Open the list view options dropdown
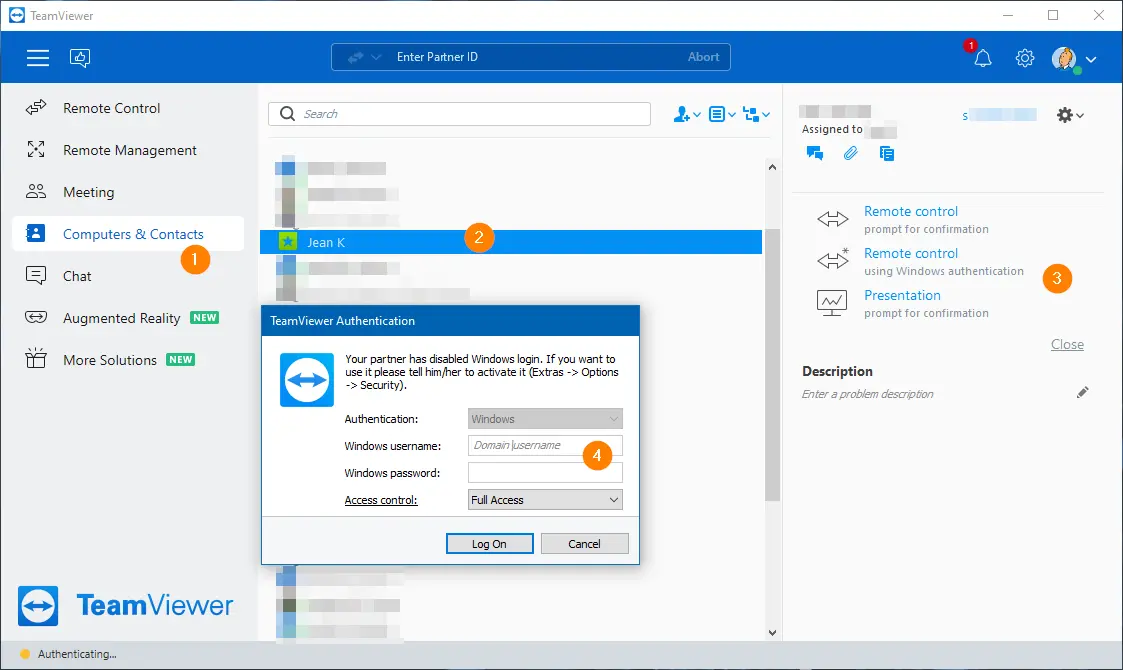This screenshot has height=670, width=1123. point(722,114)
